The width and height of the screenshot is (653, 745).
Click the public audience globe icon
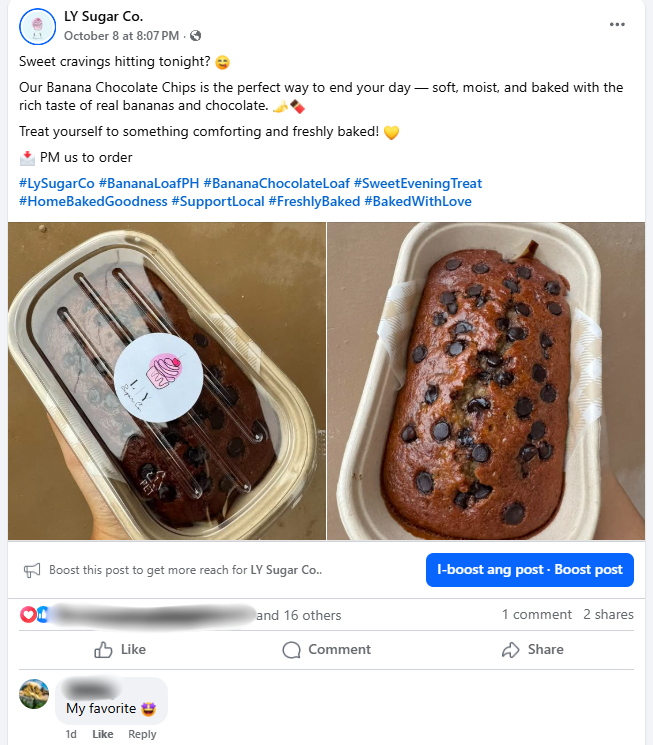pyautogui.click(x=195, y=36)
